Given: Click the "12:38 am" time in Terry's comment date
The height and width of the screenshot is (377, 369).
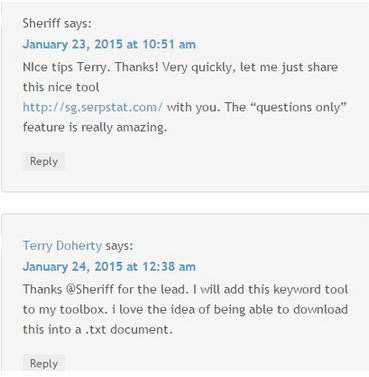Looking at the screenshot, I should click(x=169, y=267).
